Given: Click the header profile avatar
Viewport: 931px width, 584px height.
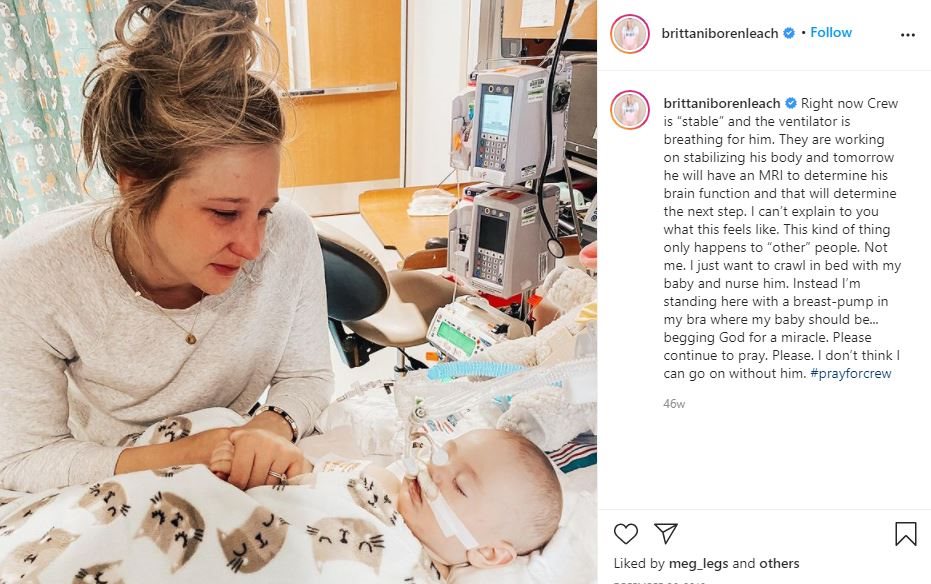Looking at the screenshot, I should 629,34.
